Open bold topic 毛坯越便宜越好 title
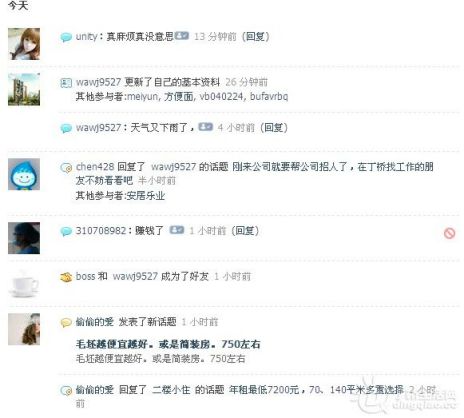Screen dimensions: 464x418 (x=168, y=344)
